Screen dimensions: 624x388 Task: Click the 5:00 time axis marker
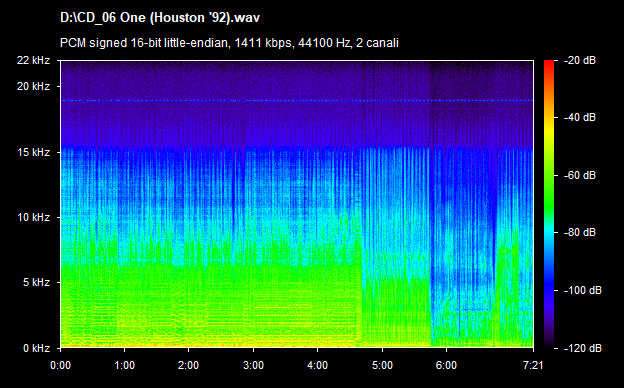pos(382,365)
